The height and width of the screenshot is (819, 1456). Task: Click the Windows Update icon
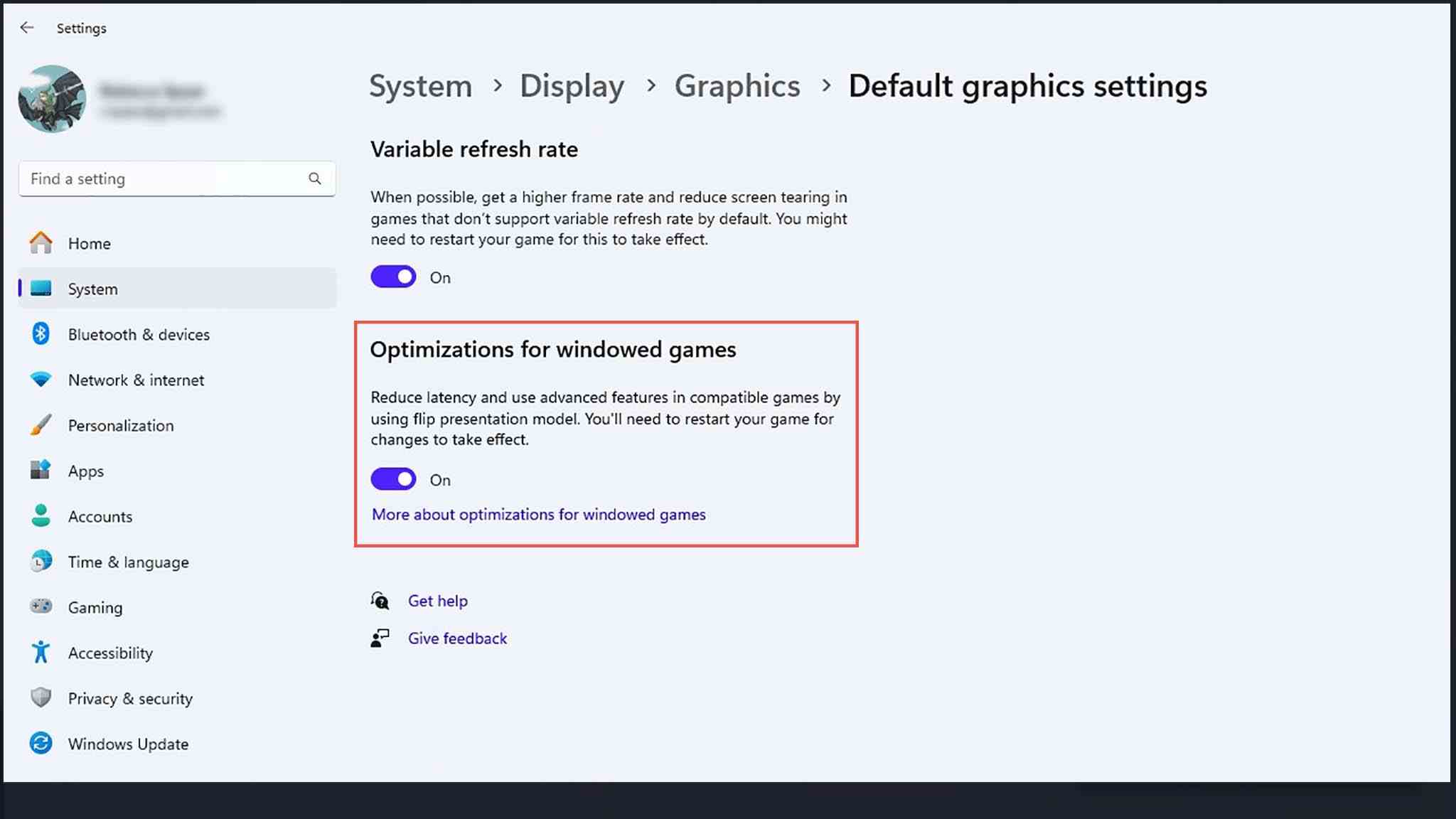click(41, 743)
